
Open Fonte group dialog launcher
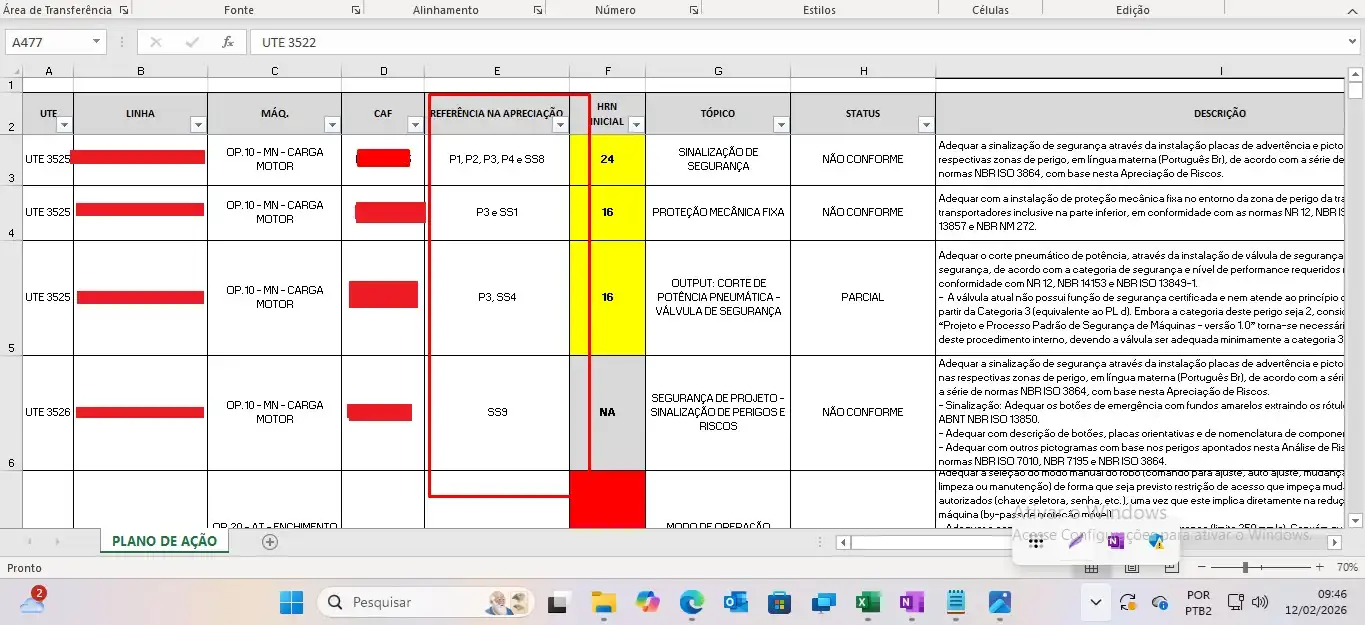tap(356, 10)
